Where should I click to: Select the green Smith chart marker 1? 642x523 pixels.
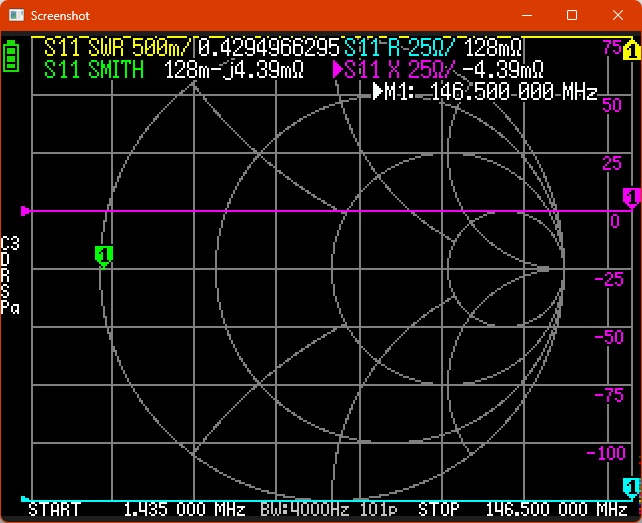pyautogui.click(x=103, y=256)
